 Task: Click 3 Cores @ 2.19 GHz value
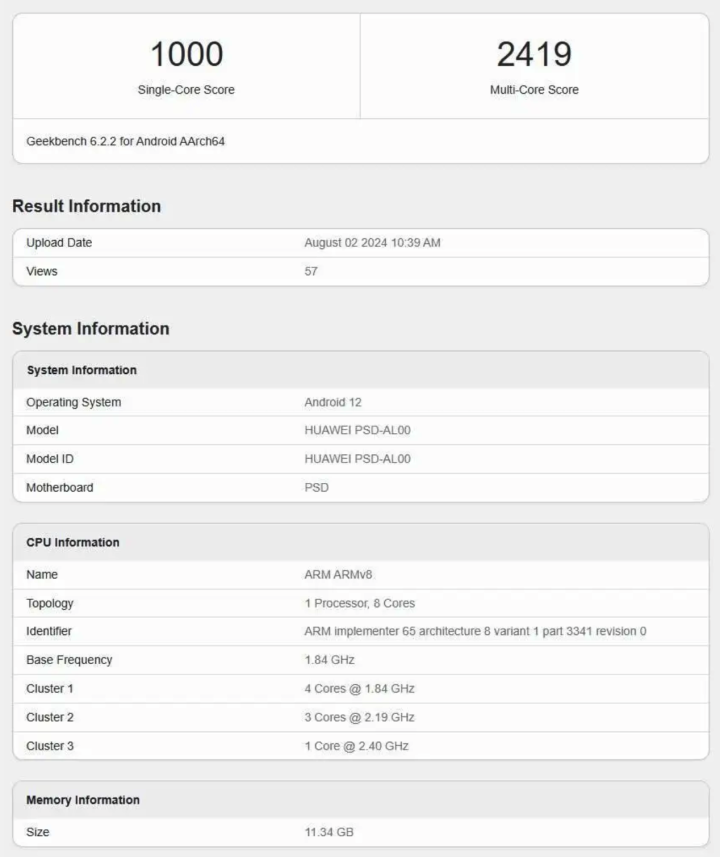[359, 717]
